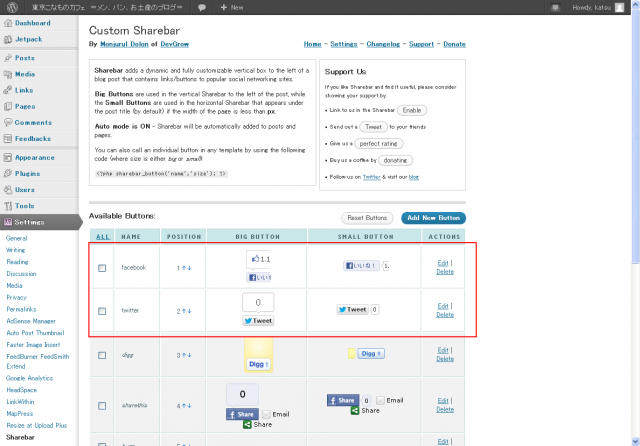Follow the Twitter link in Support Us
640x446 pixels.
(371, 177)
